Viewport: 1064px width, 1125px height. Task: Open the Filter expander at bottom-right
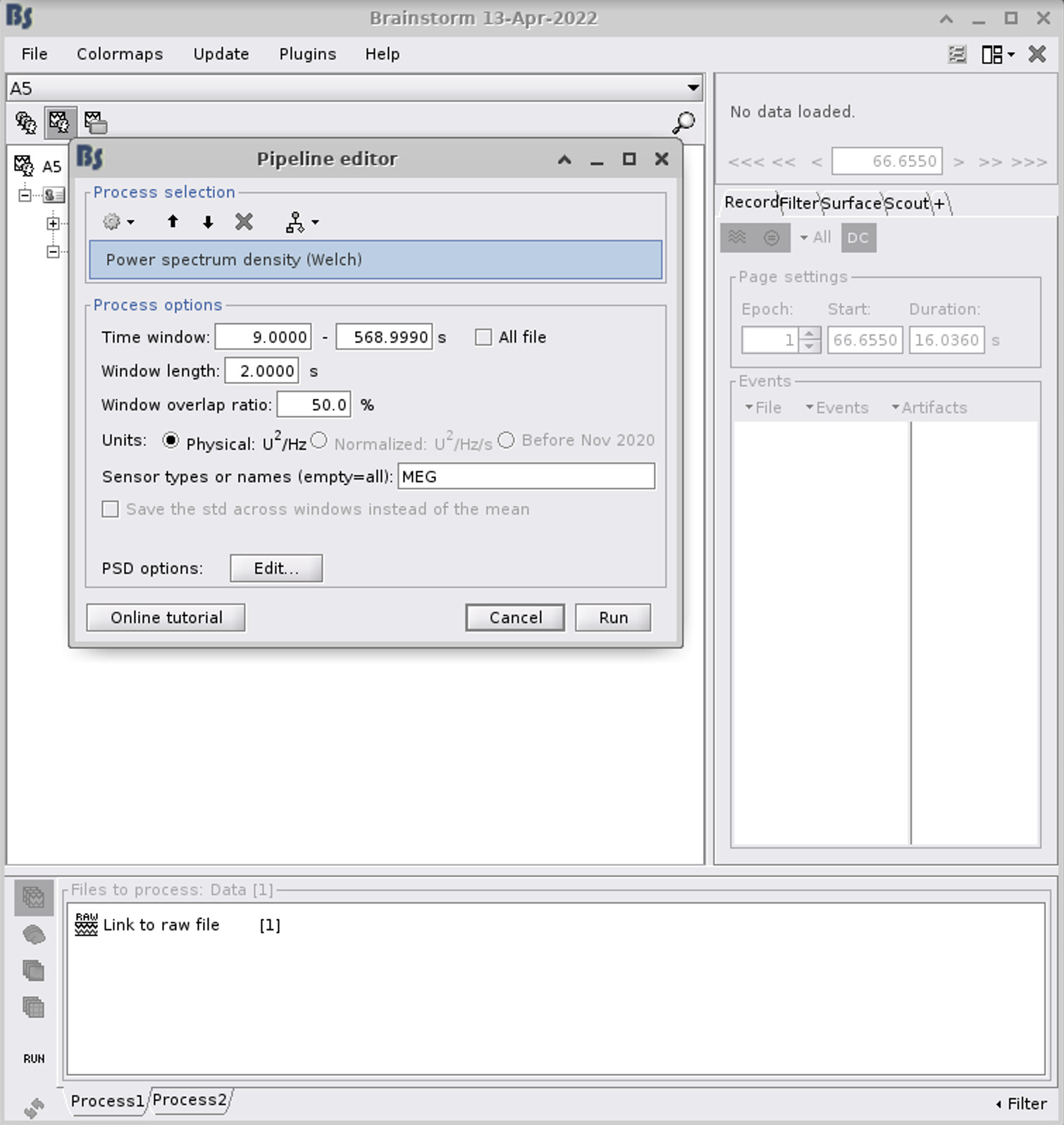point(1021,1103)
